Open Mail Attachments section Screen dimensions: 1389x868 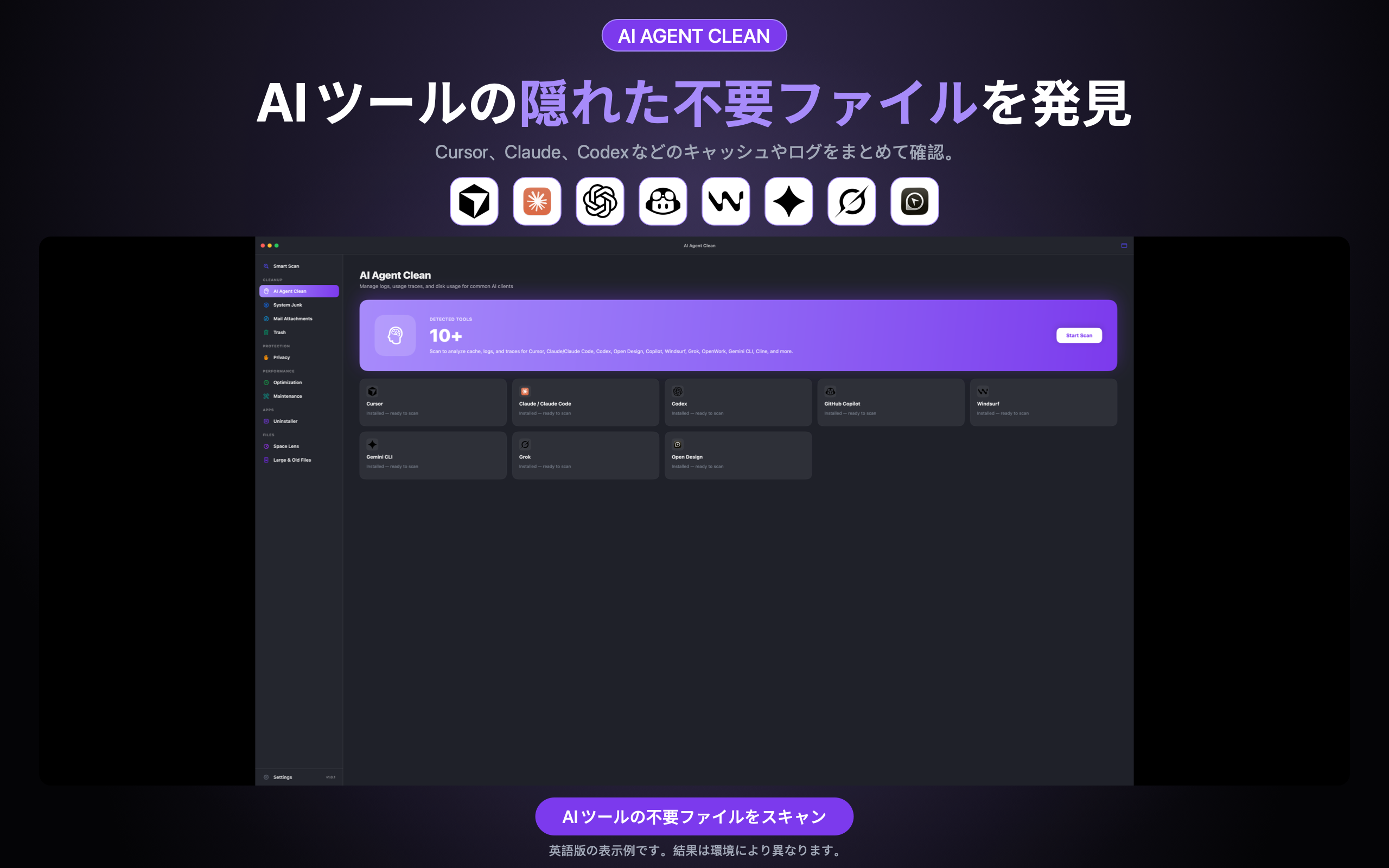coord(299,318)
